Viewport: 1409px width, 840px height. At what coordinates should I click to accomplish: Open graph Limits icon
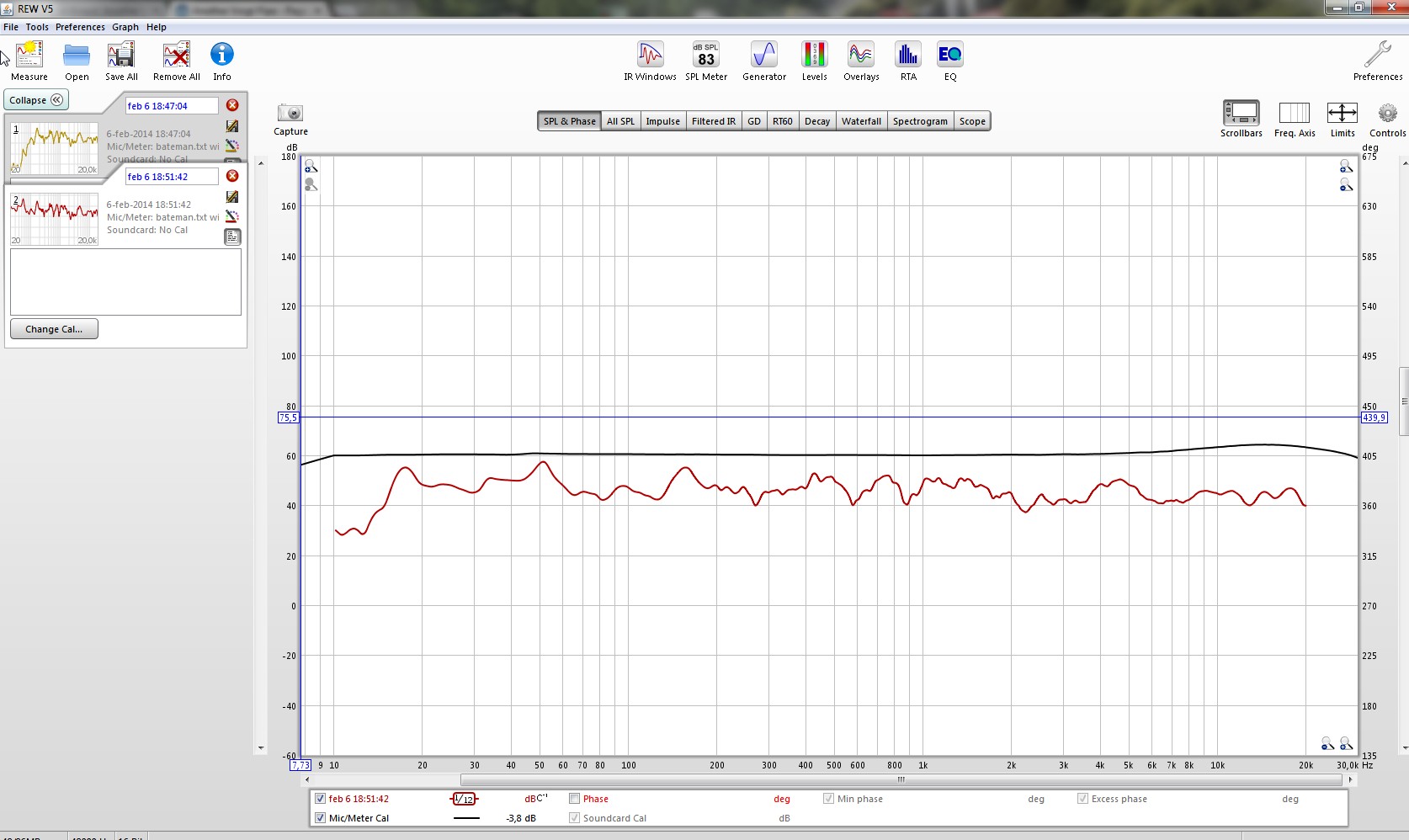(x=1343, y=113)
